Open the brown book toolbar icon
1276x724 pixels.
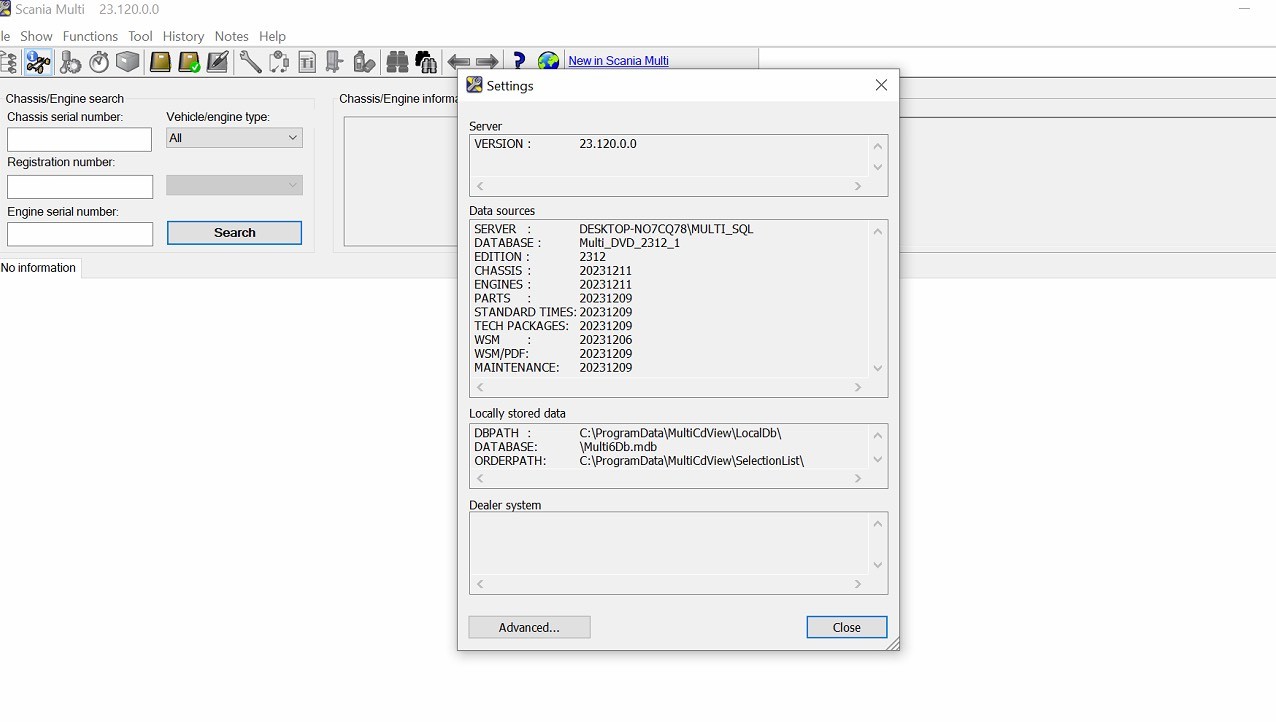160,62
